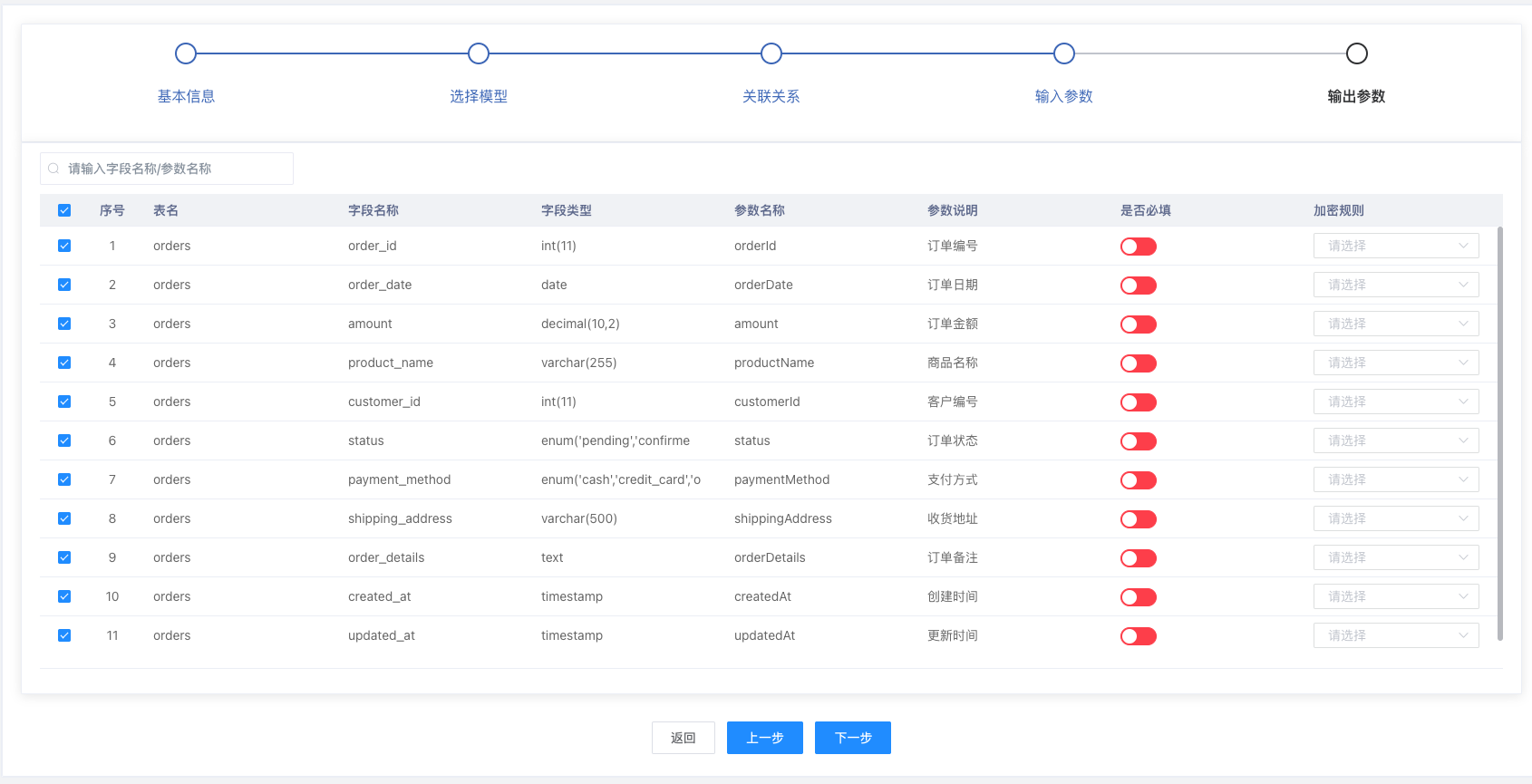Click the 输入参数 step circle

tap(1064, 53)
